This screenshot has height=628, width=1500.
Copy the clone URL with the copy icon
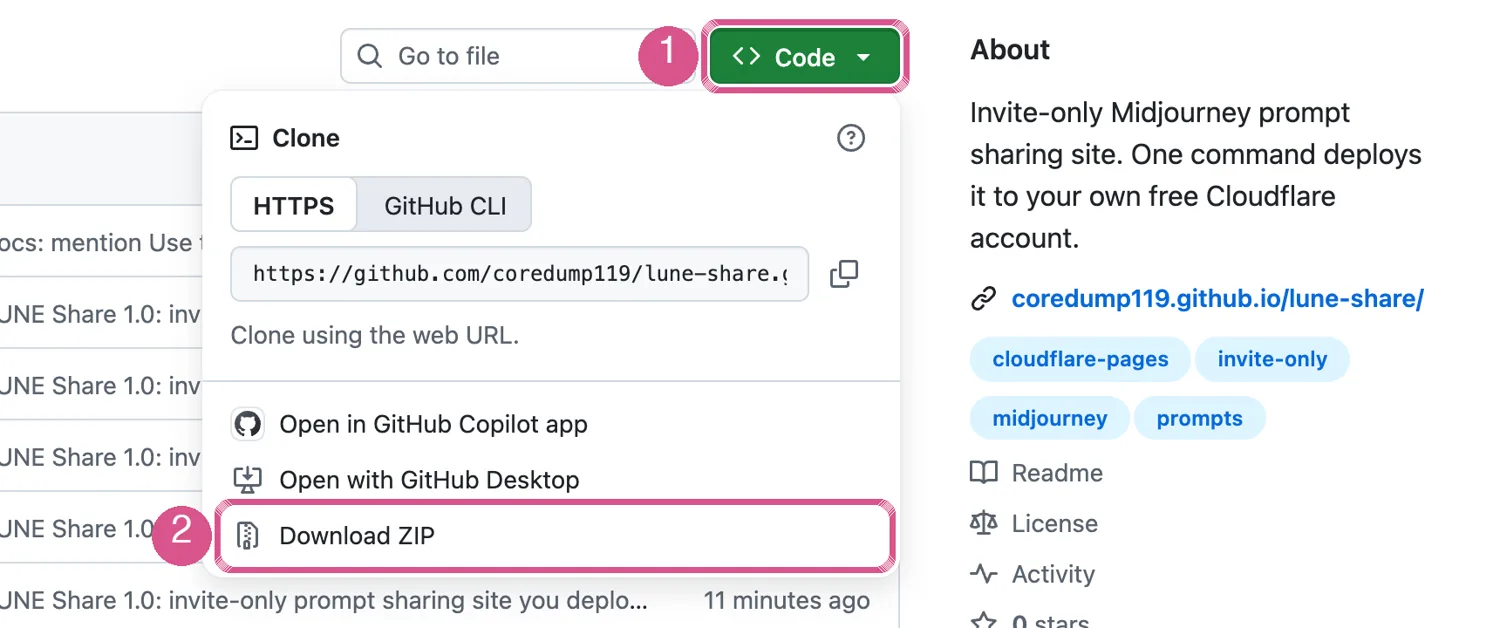[x=844, y=274]
